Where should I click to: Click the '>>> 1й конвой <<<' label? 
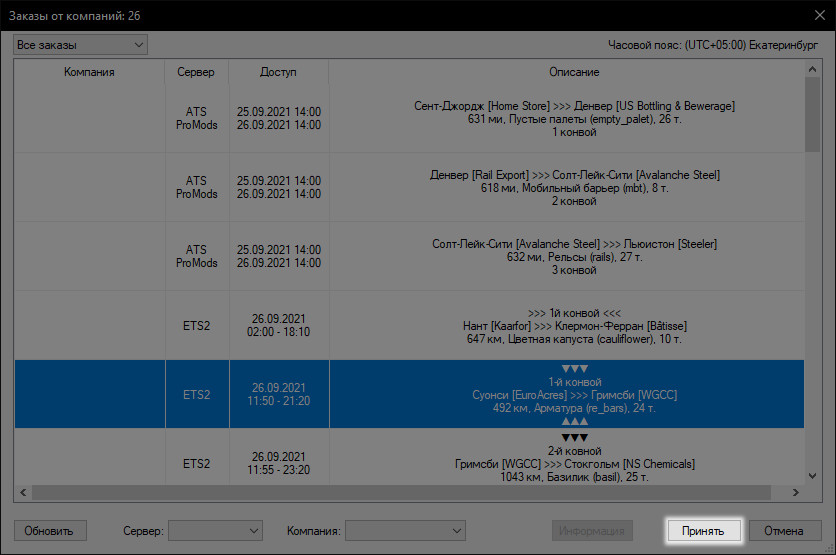pos(574,312)
